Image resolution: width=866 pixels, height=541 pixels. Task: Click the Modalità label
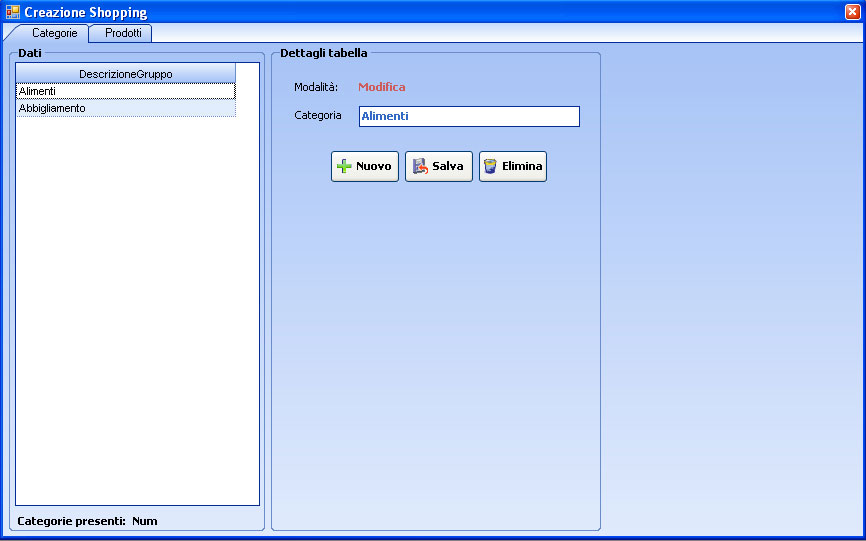[x=316, y=87]
